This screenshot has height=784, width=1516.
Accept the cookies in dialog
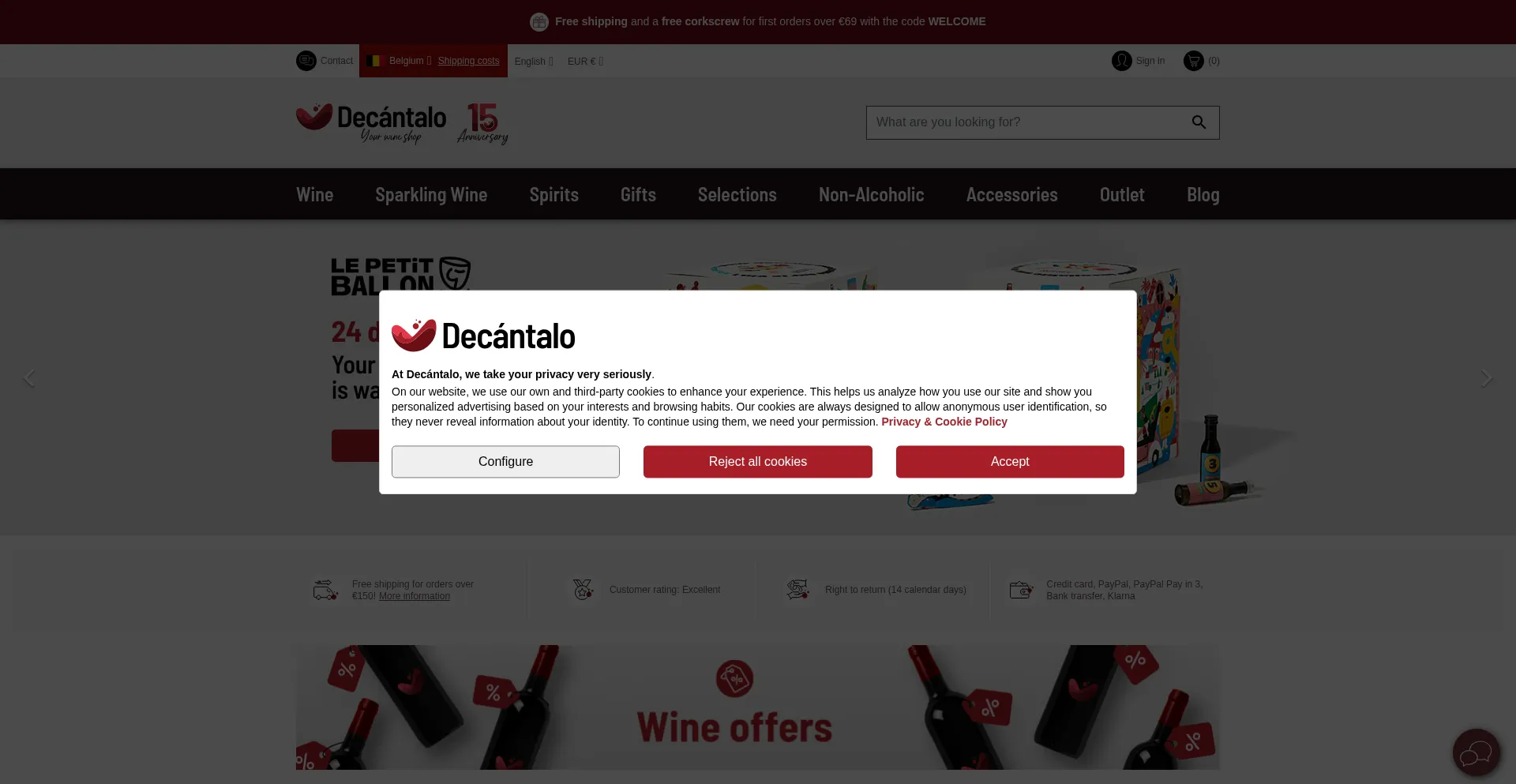(x=1010, y=462)
